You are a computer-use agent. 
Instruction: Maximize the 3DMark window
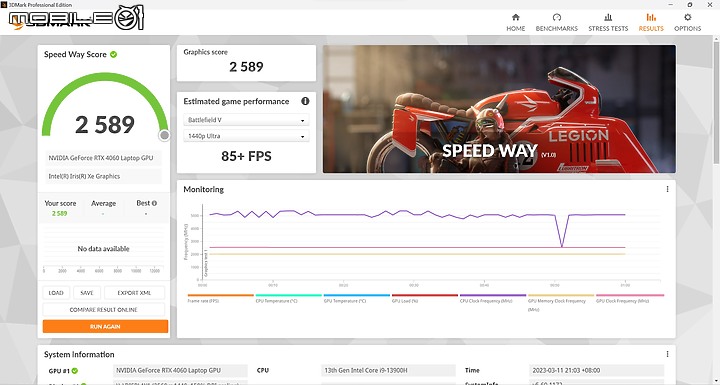tap(690, 5)
